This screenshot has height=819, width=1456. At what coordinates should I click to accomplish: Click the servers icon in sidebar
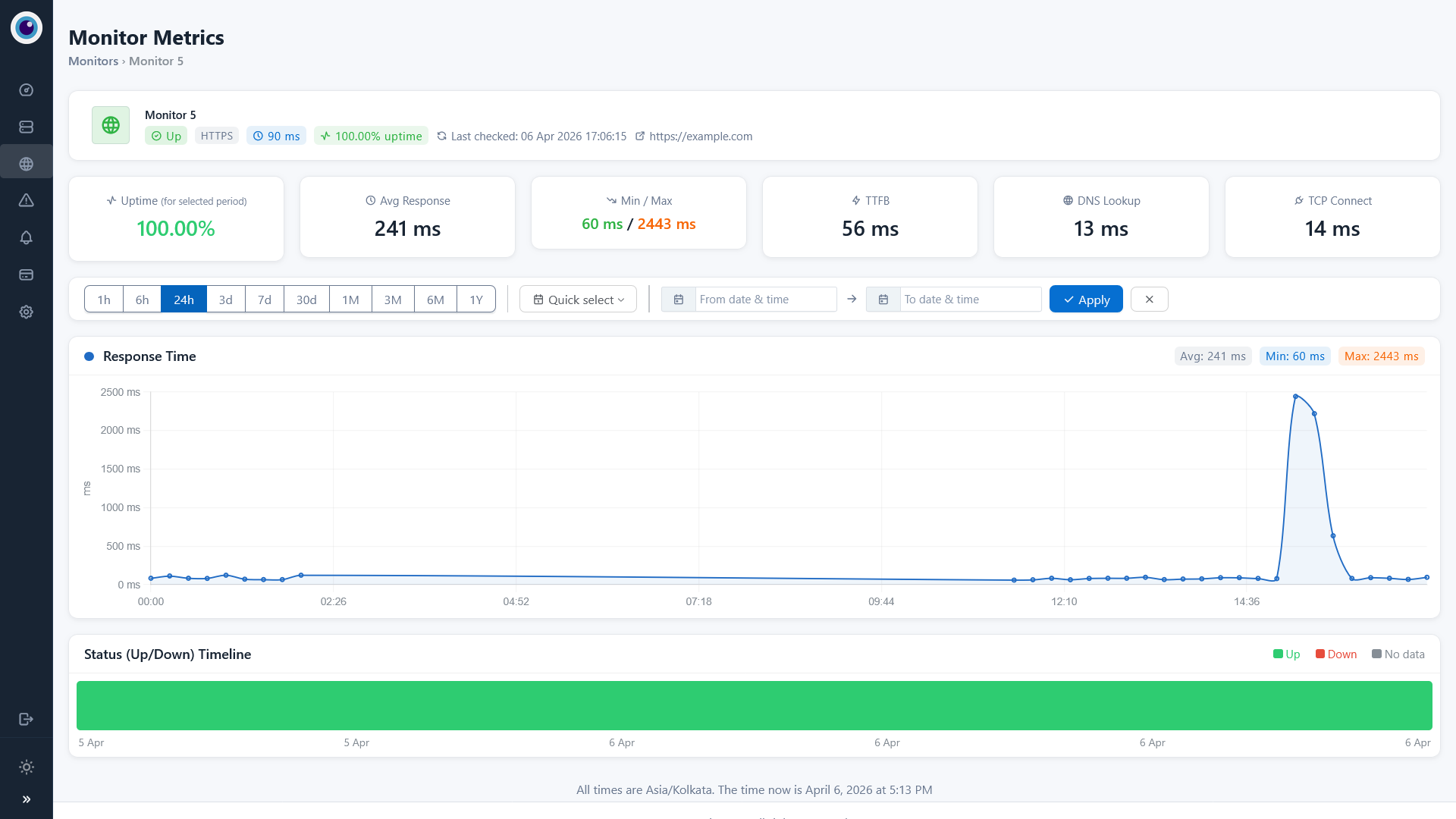pos(26,127)
